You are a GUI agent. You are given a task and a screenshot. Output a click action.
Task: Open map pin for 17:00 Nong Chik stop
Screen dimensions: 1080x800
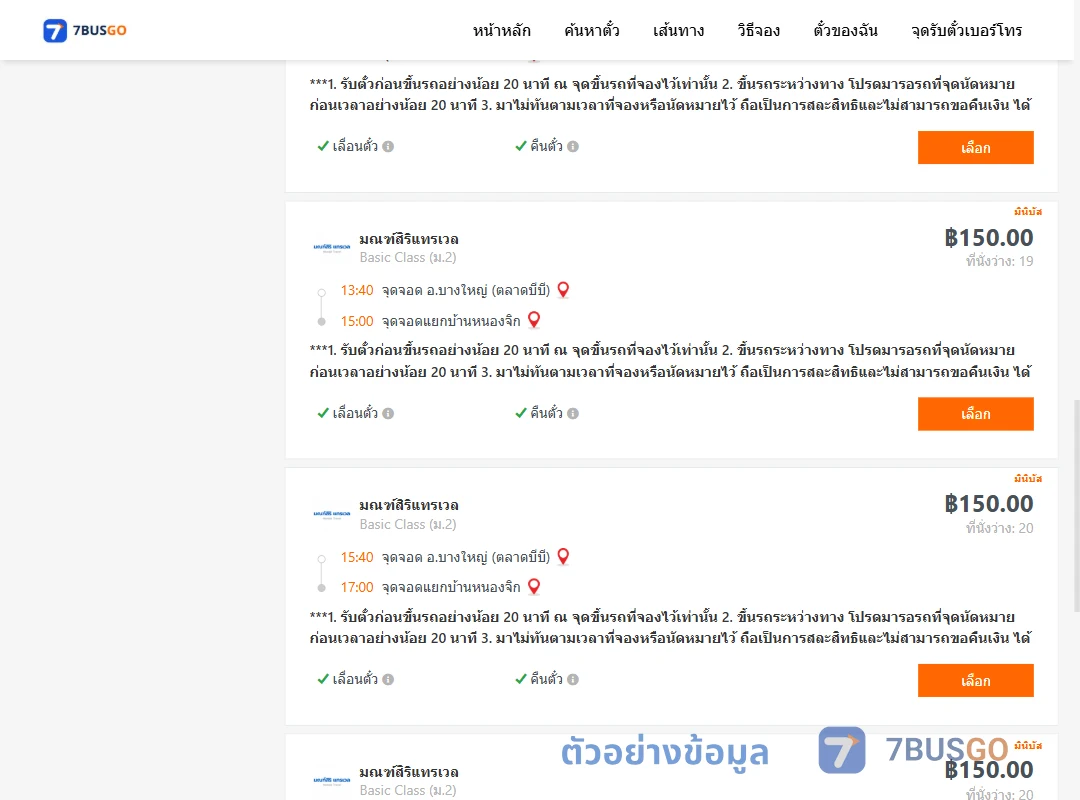[x=534, y=586]
